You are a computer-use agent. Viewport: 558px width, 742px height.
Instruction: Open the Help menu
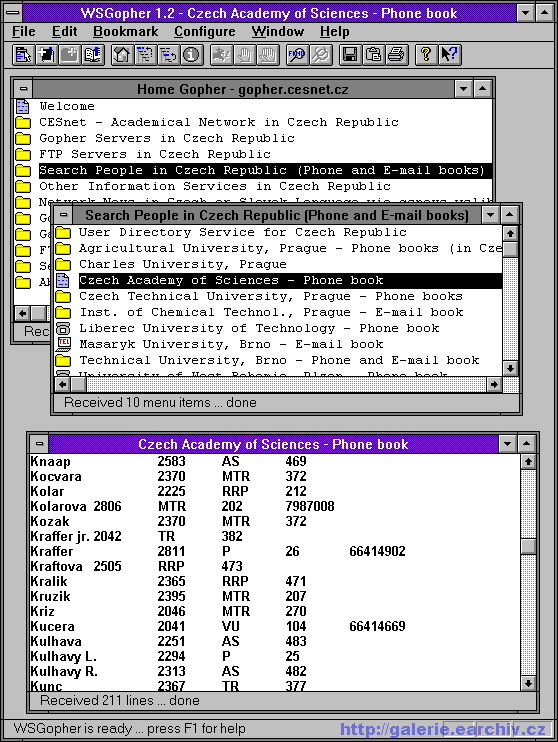point(335,32)
